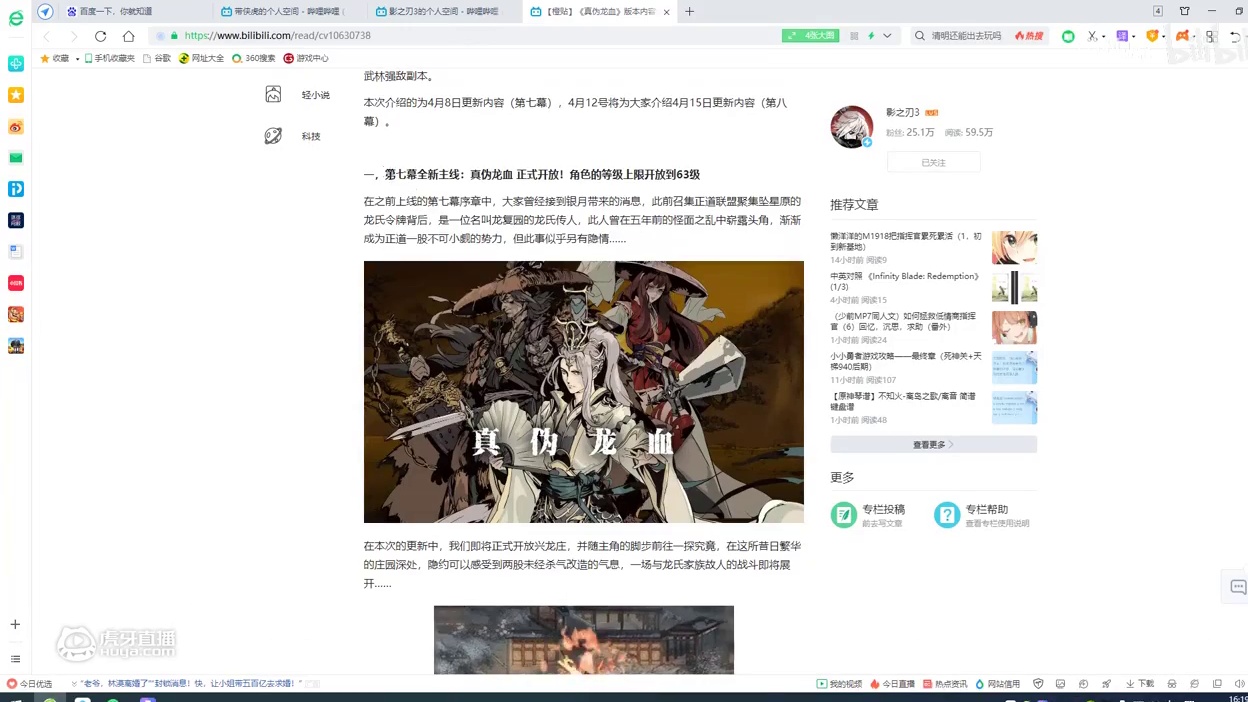This screenshot has width=1248, height=702.
Task: Click the 已关注 follow button
Action: point(933,162)
